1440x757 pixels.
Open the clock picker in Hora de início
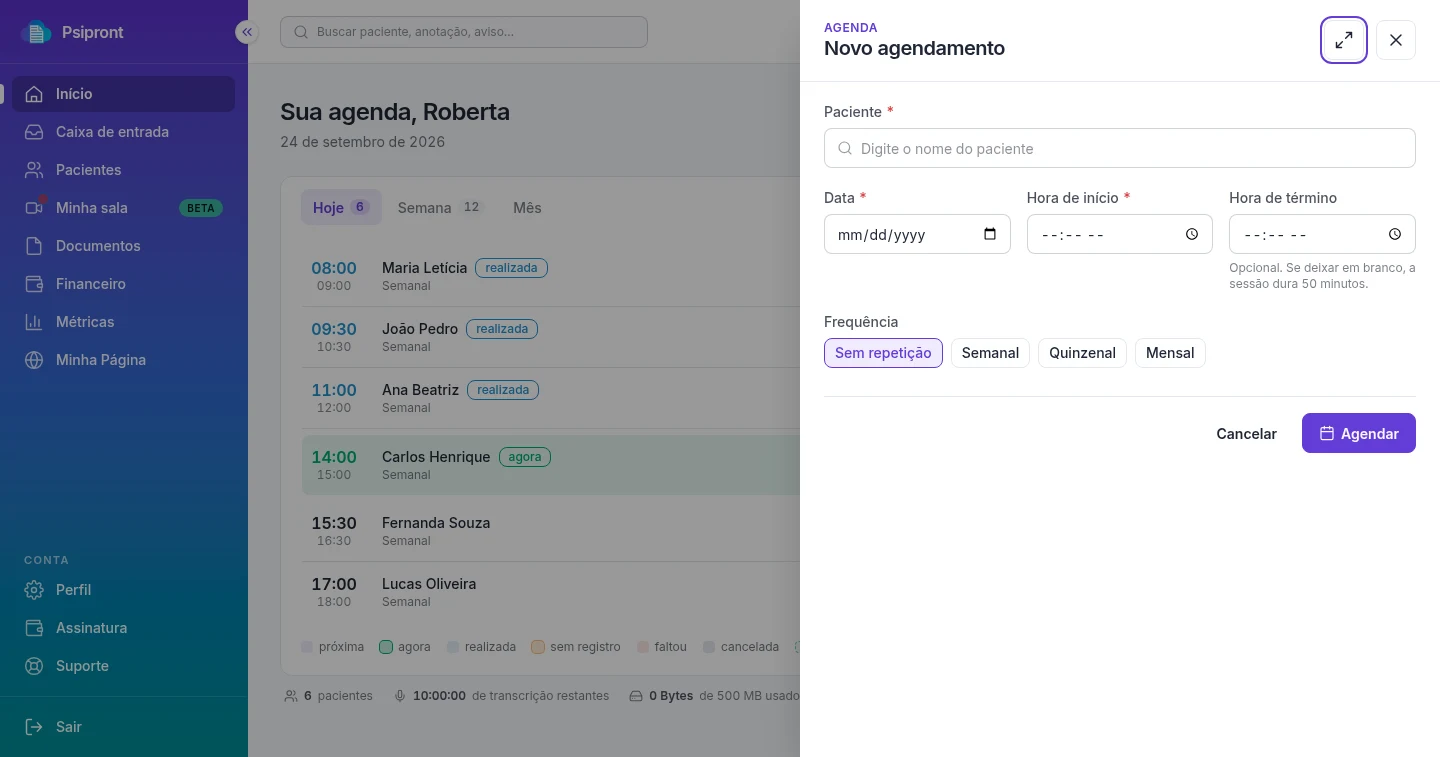point(1192,234)
